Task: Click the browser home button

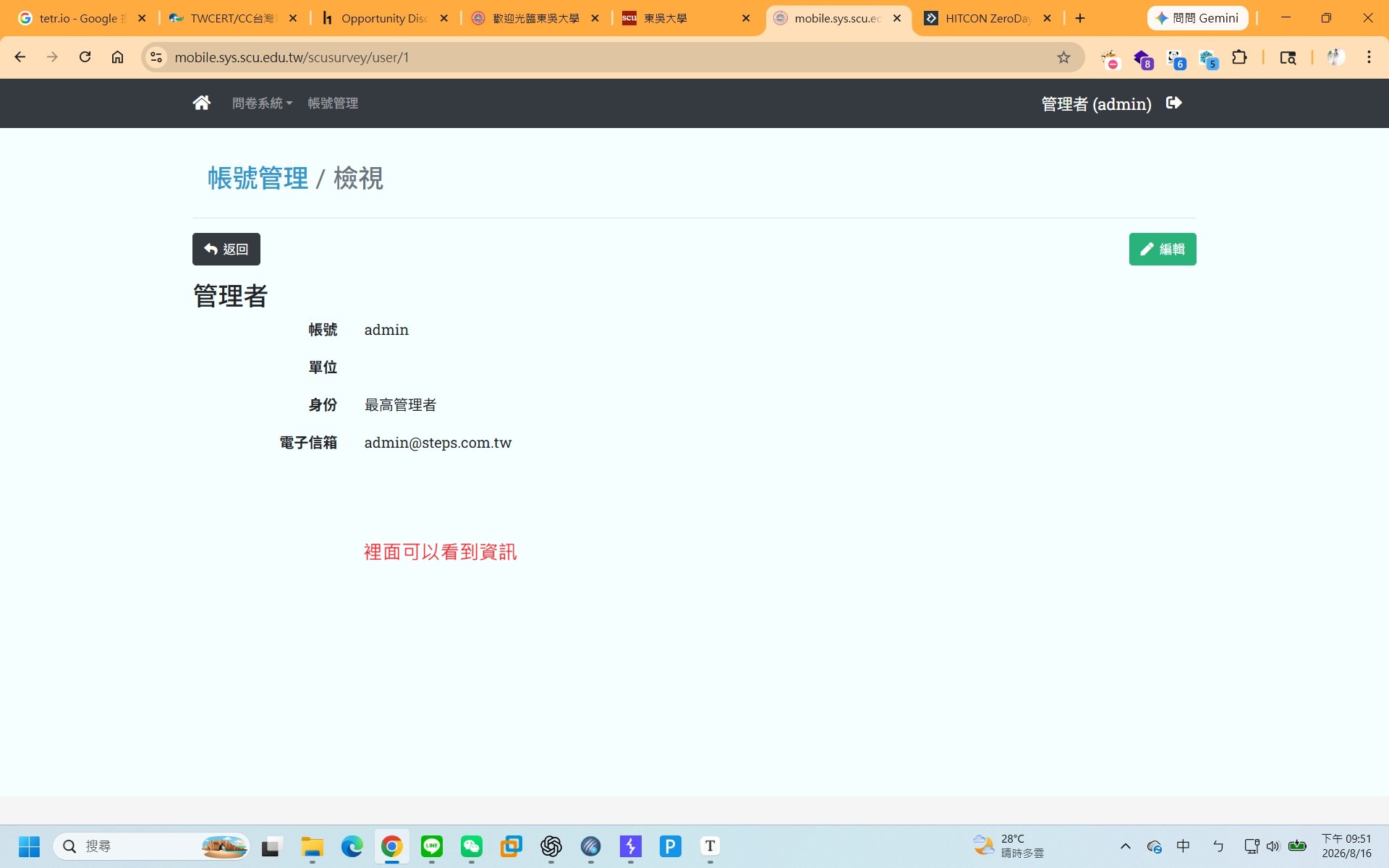Action: coord(117,57)
